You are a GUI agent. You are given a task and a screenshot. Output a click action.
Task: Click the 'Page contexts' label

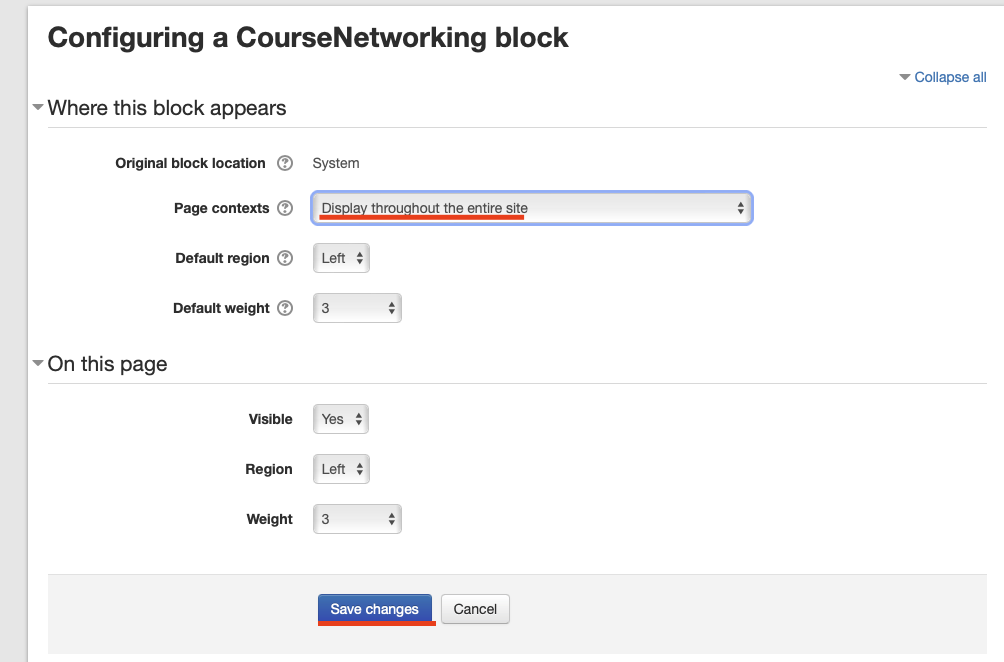pos(222,208)
